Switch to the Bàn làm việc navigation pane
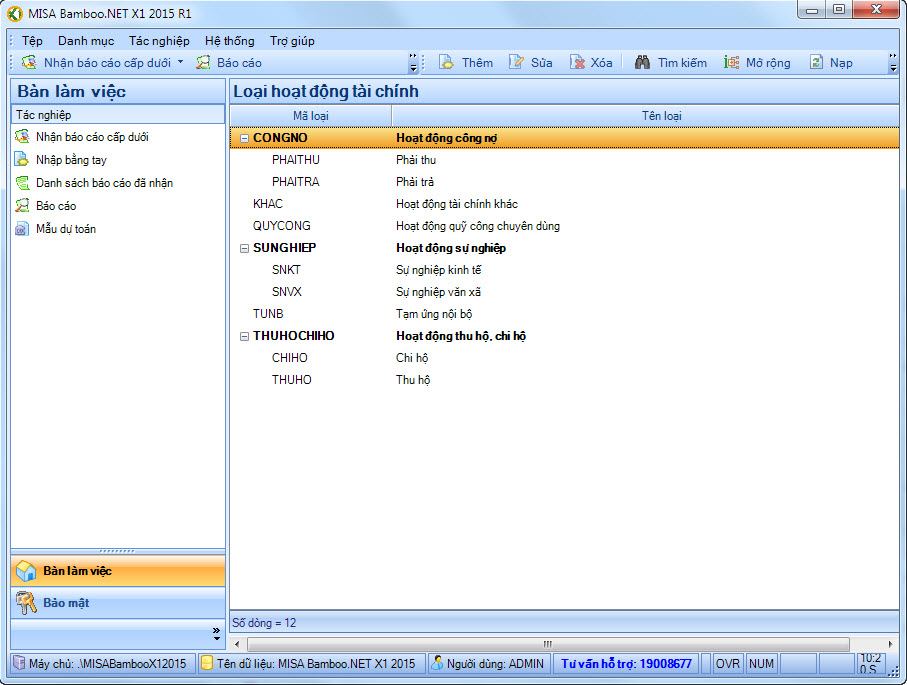Viewport: 907px width, 685px height. pos(118,571)
